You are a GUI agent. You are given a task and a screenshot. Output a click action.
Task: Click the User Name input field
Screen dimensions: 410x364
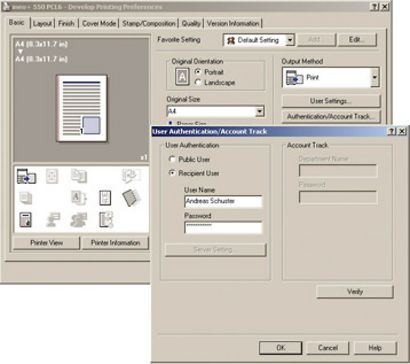click(223, 201)
